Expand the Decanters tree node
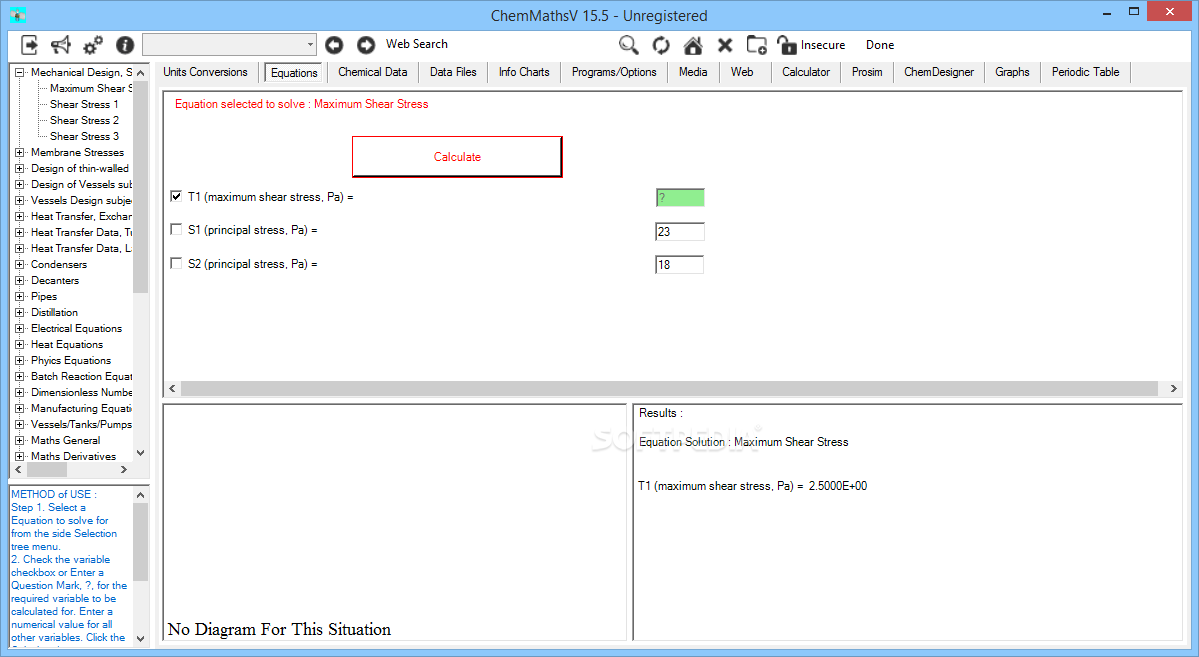This screenshot has width=1199, height=657. click(x=20, y=281)
